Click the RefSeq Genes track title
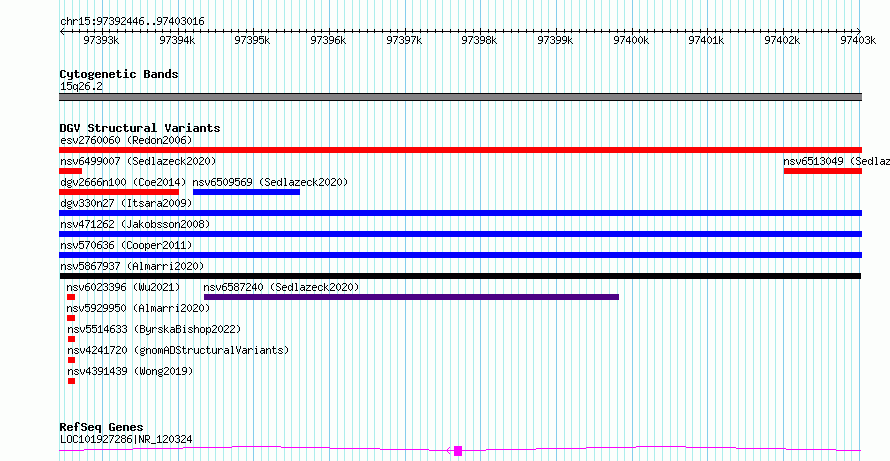 102,427
